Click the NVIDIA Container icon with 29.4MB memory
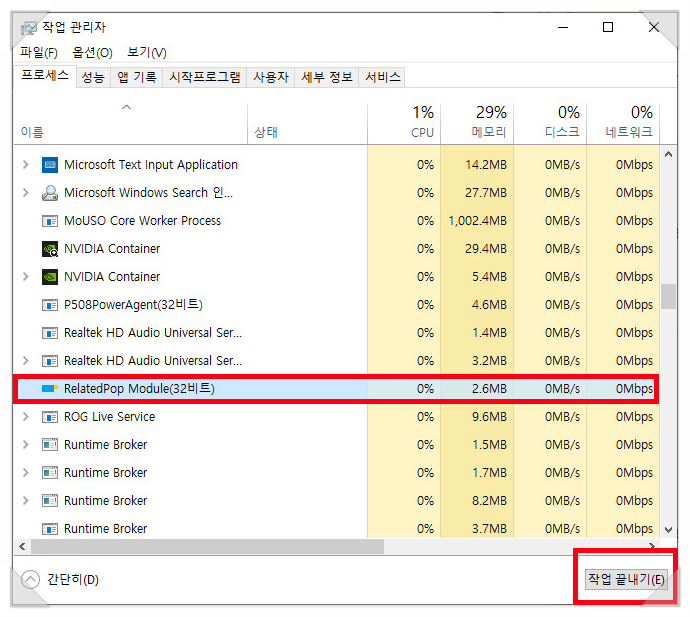Screen dimensions: 690x617 (x=50, y=249)
